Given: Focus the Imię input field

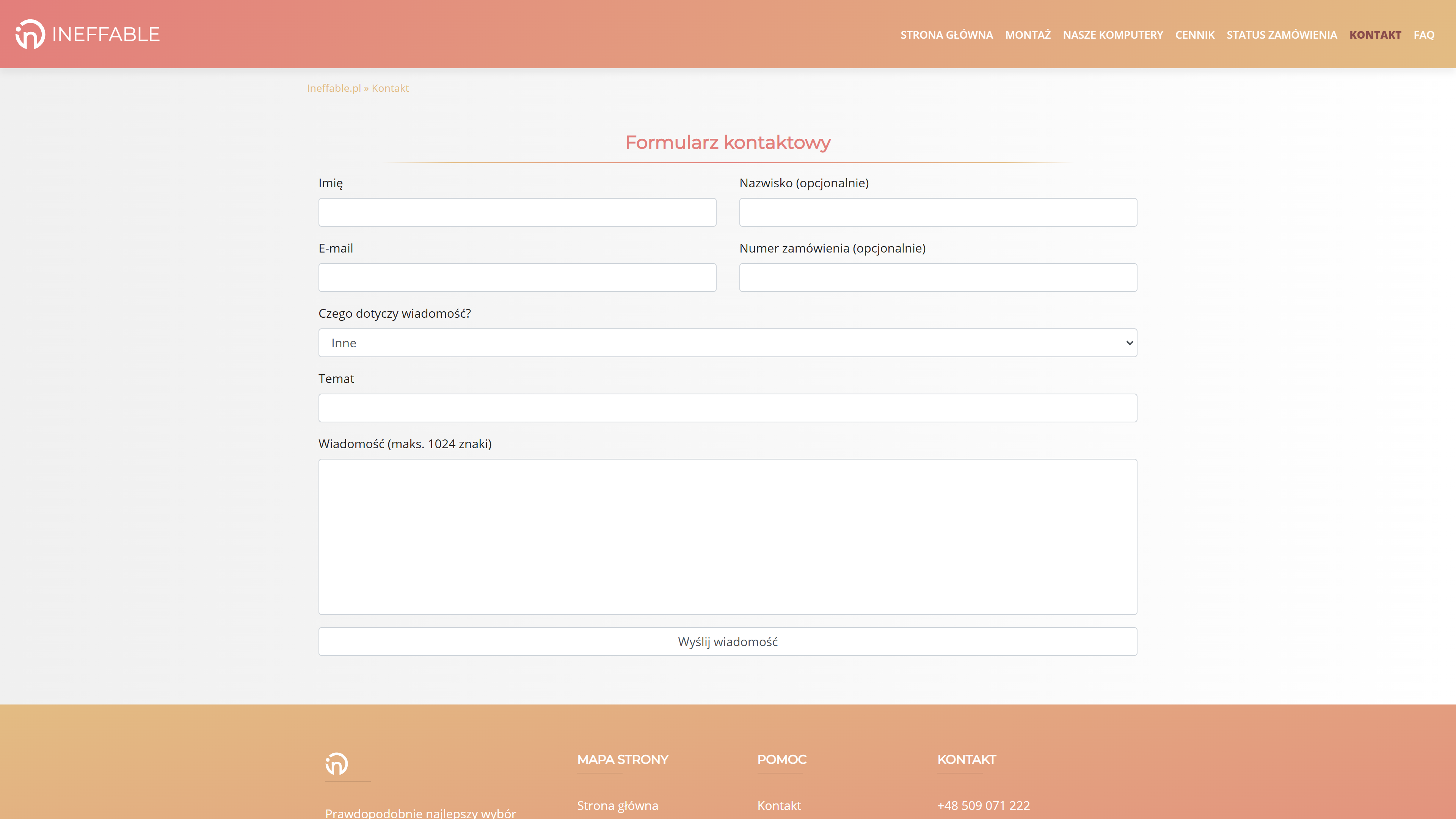Looking at the screenshot, I should [517, 212].
